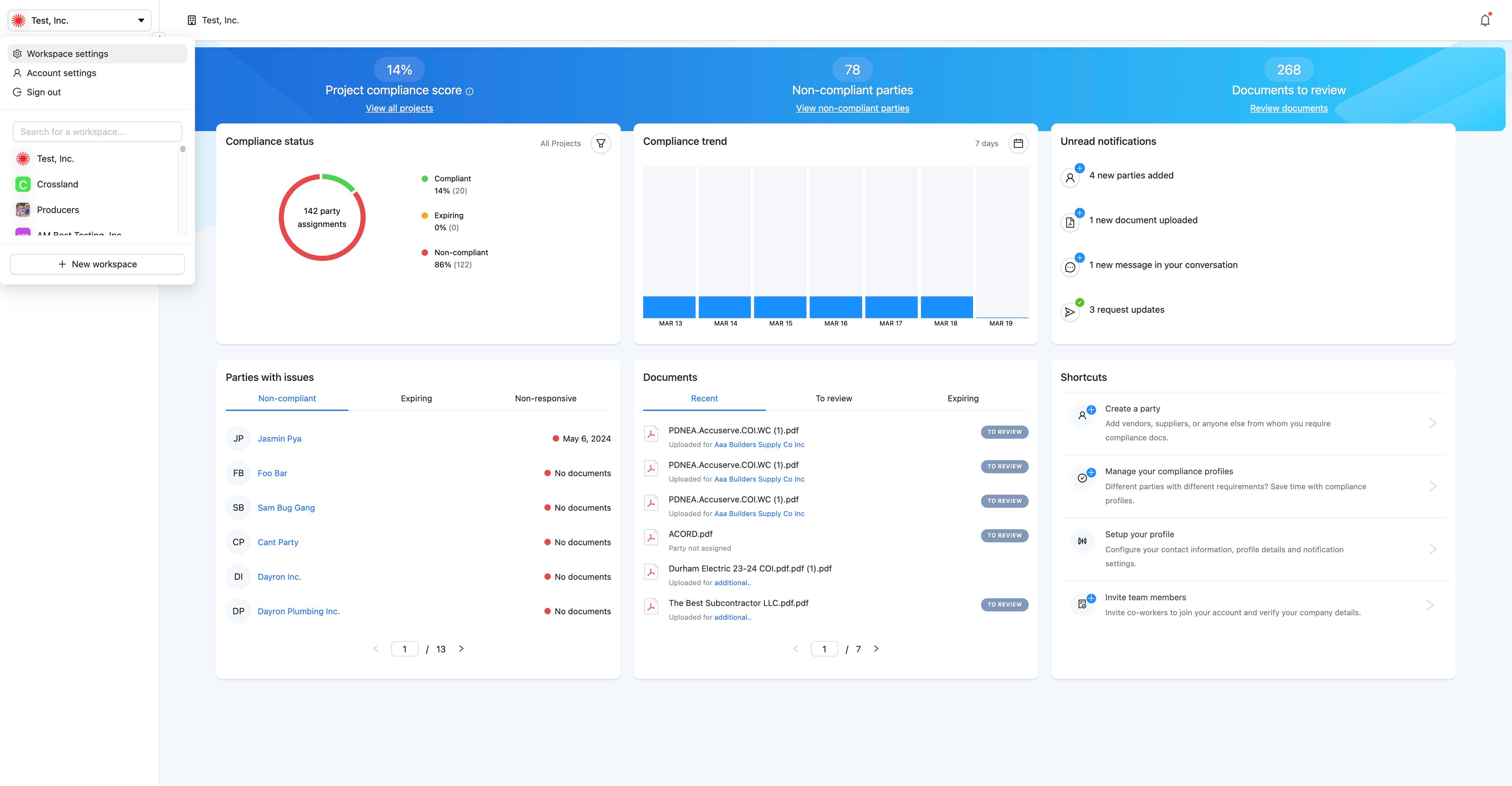Viewport: 1512px width, 786px height.
Task: Open the Compliance trend calendar icon
Action: [x=1018, y=143]
